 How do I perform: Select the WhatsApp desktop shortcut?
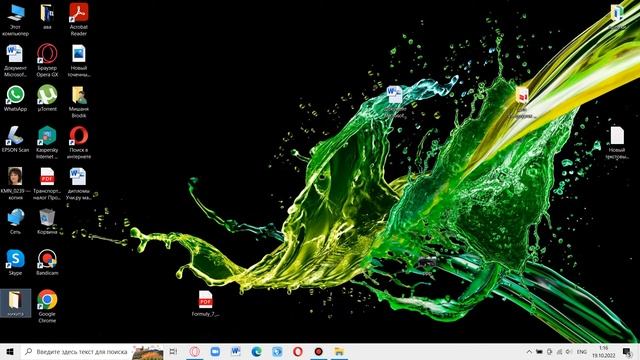coord(15,98)
